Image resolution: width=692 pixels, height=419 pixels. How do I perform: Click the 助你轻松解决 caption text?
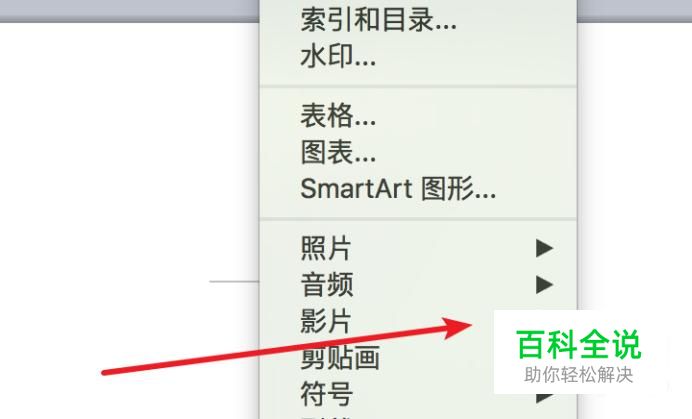coord(579,375)
